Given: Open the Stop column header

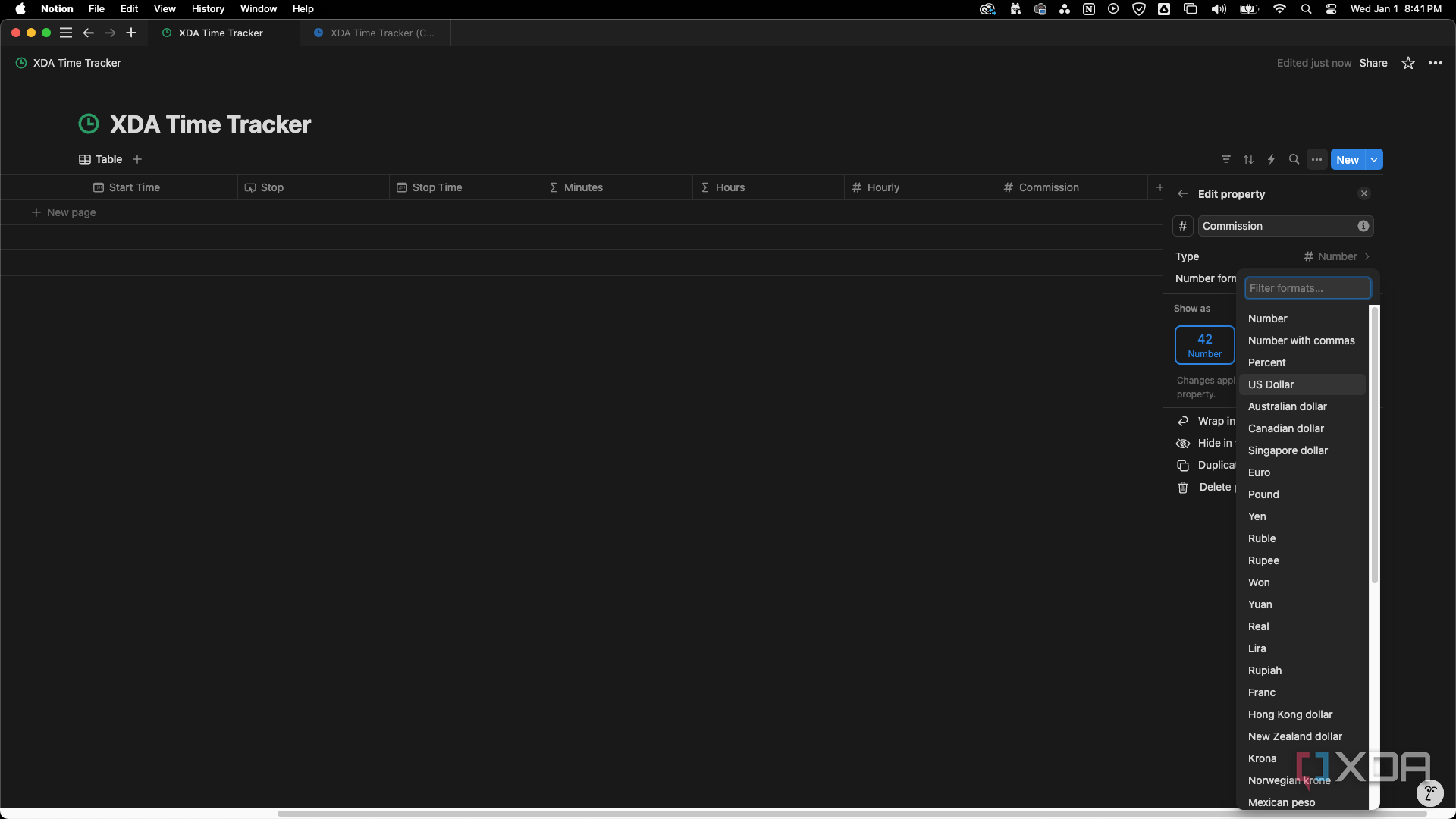Looking at the screenshot, I should point(313,187).
